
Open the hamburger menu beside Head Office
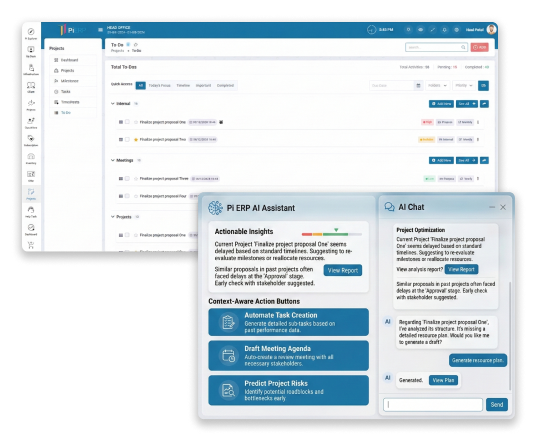pyautogui.click(x=100, y=30)
